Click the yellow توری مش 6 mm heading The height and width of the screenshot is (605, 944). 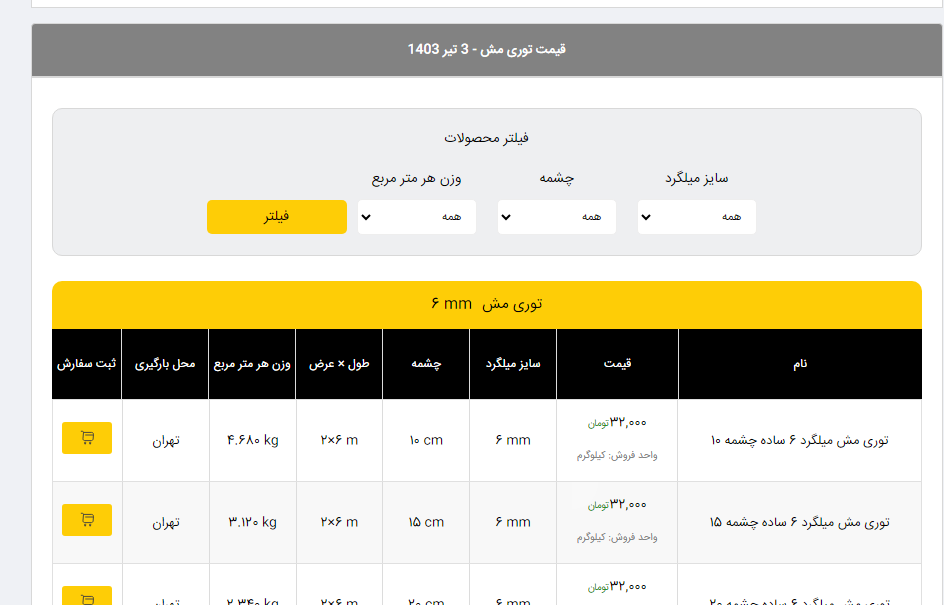(487, 304)
